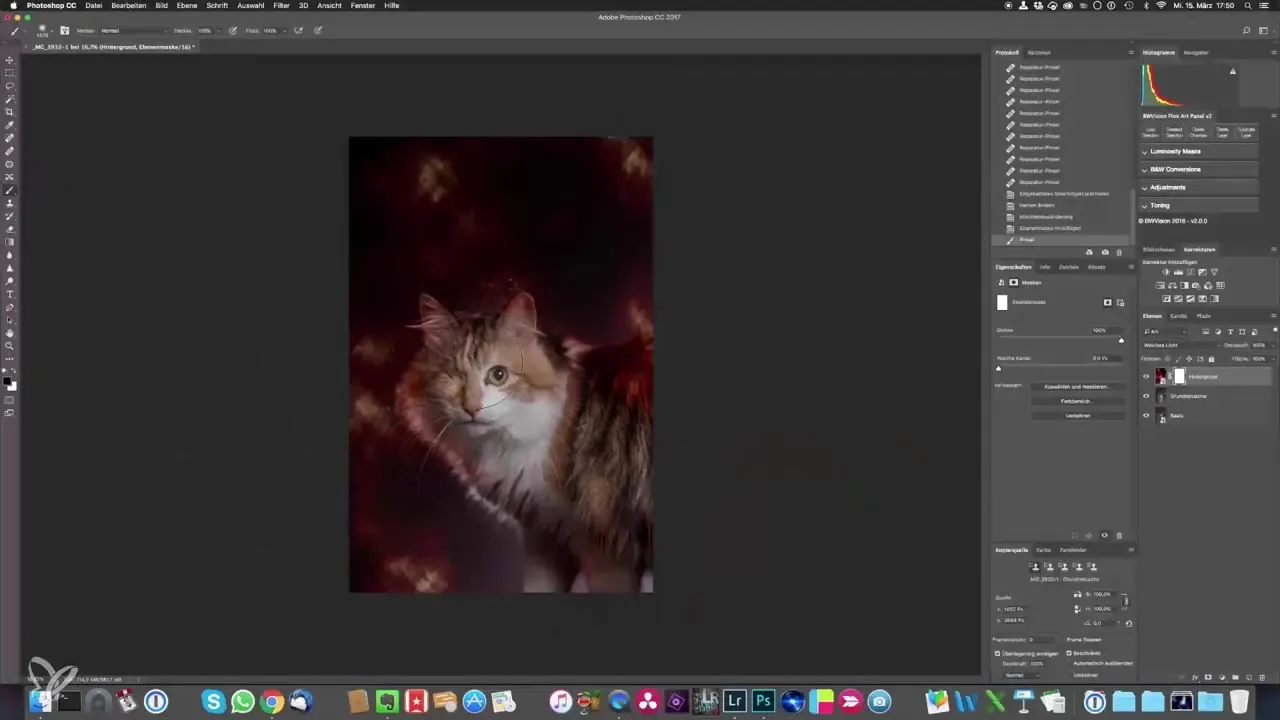1280x720 pixels.
Task: Select the Eraser tool
Action: click(10, 229)
